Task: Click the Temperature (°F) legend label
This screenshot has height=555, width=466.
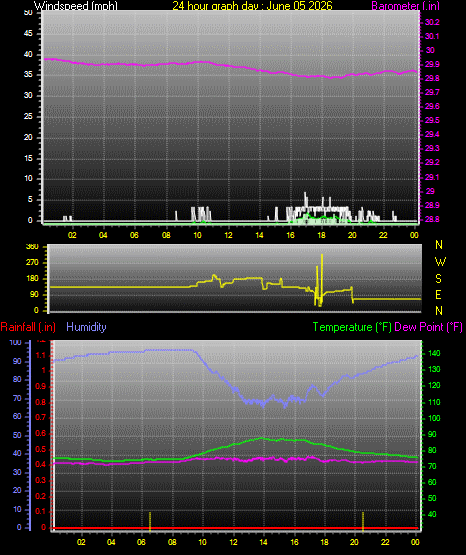Action: (352, 327)
